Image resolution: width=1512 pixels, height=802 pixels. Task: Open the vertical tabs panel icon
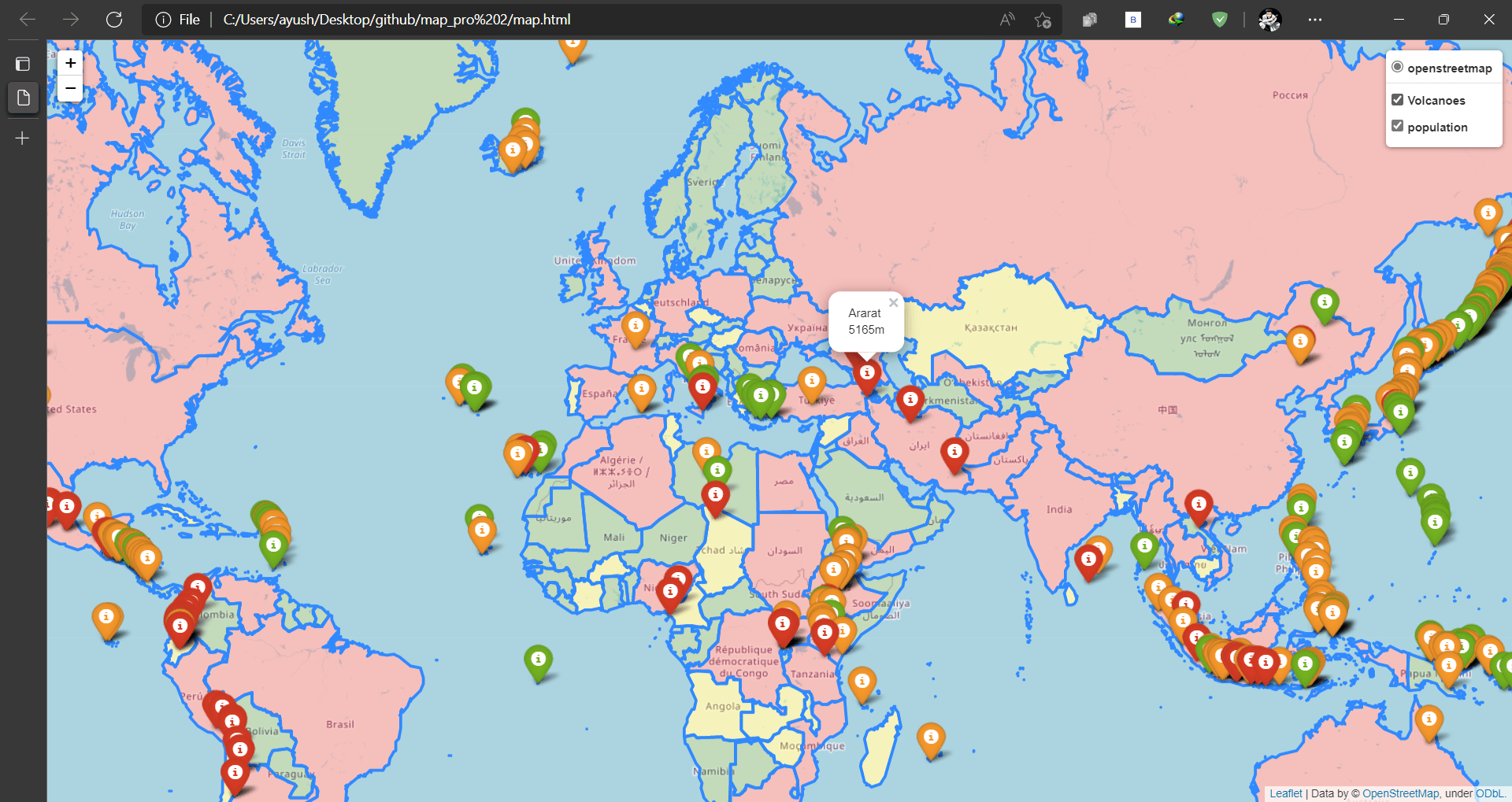(x=23, y=64)
